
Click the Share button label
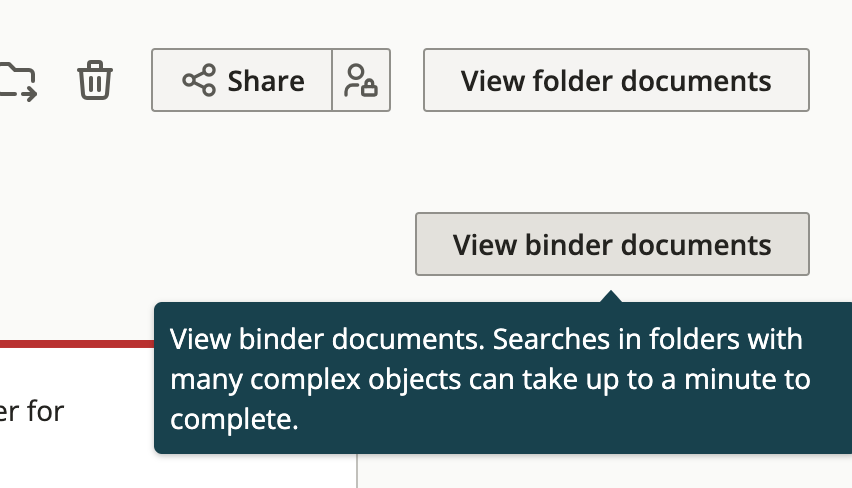click(266, 81)
